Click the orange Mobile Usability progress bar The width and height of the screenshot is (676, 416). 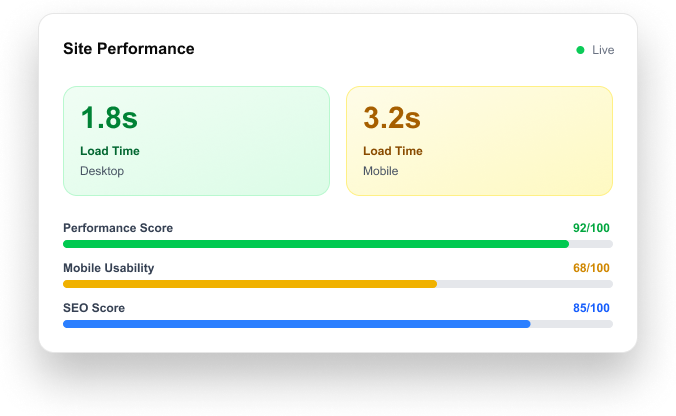tap(250, 284)
